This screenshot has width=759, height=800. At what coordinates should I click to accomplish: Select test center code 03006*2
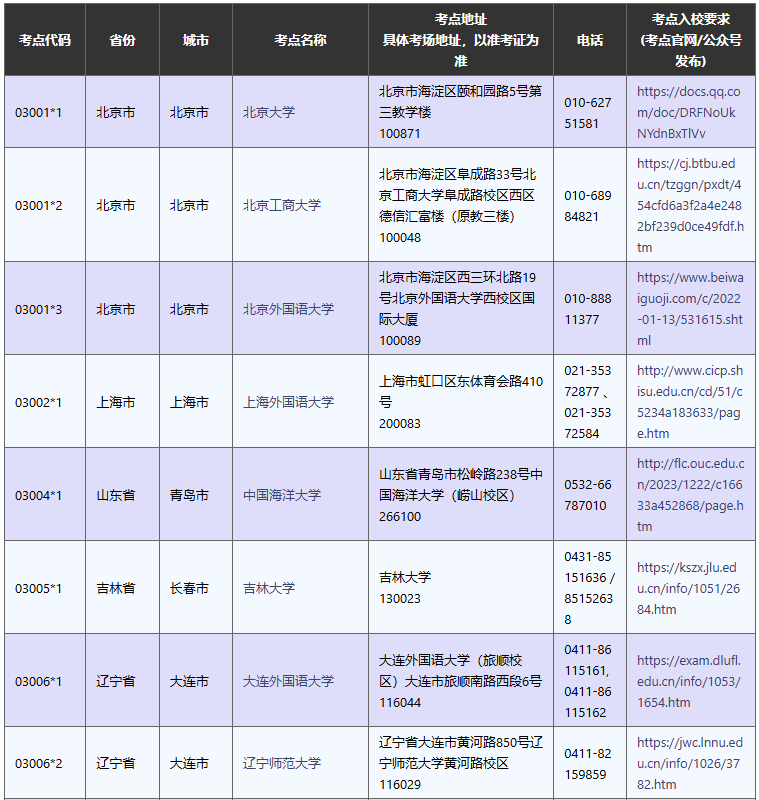tap(39, 763)
